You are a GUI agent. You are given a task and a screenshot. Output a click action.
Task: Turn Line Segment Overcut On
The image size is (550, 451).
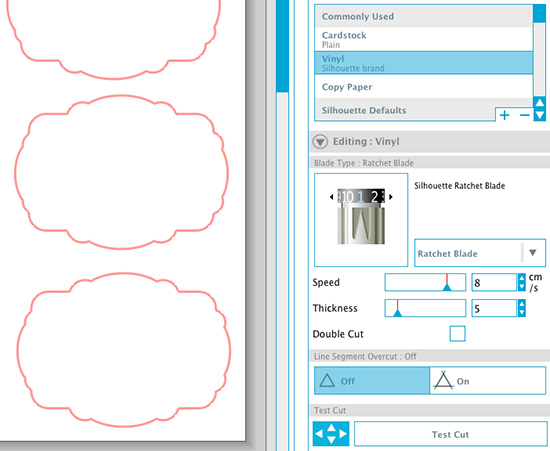(487, 381)
